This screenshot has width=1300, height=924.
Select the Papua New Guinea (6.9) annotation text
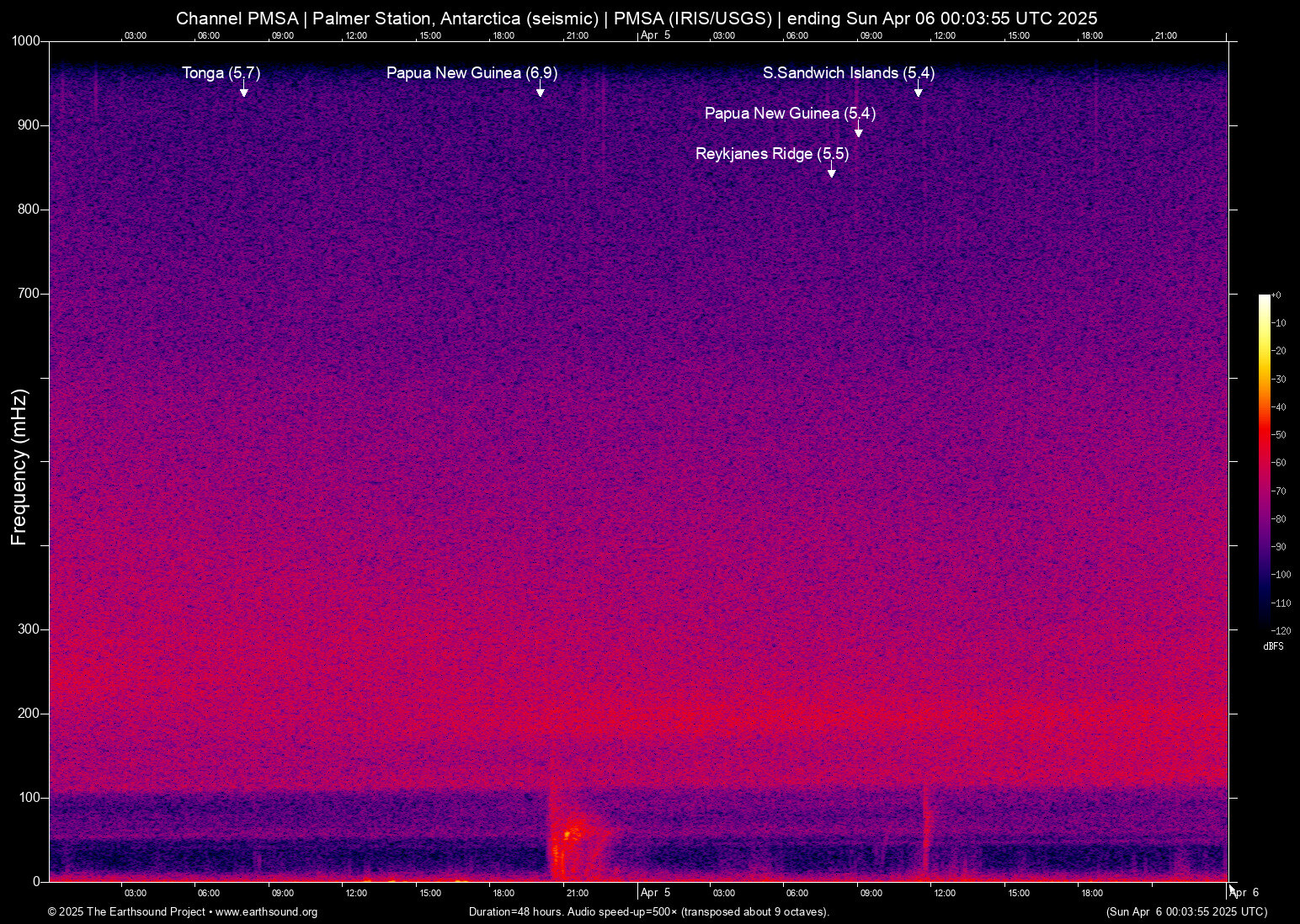[472, 73]
